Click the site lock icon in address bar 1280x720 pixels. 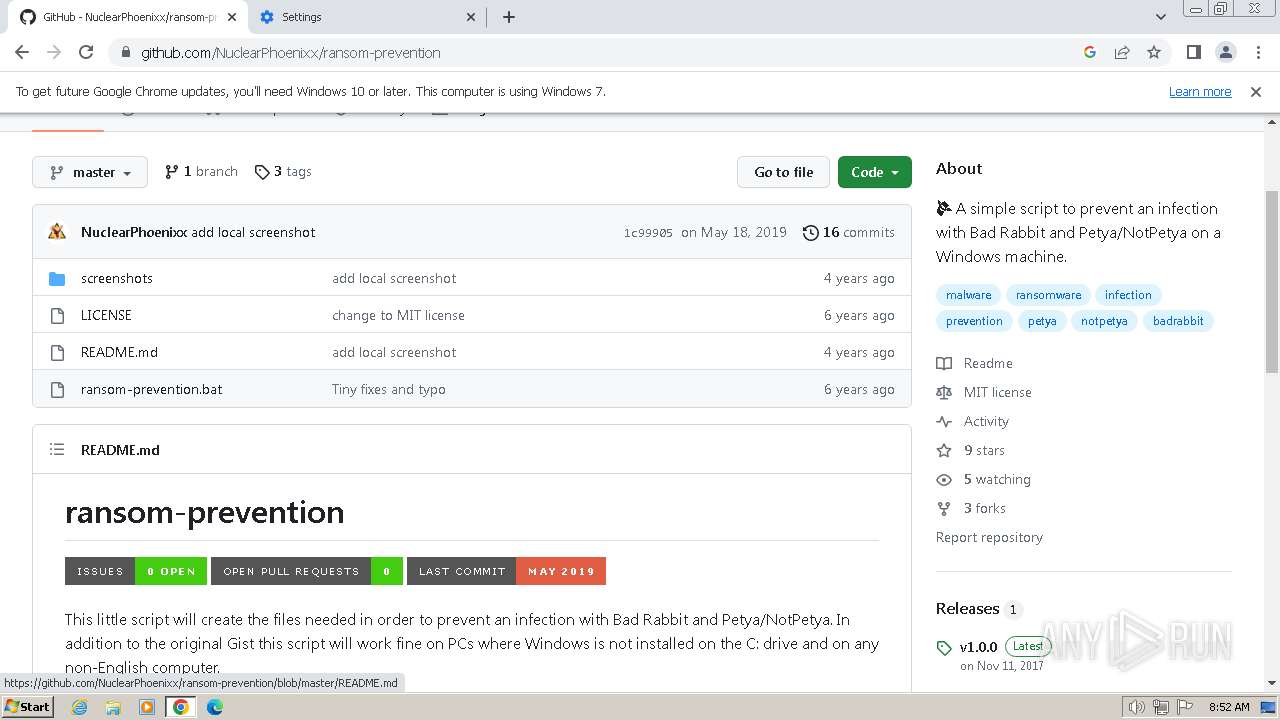[125, 53]
